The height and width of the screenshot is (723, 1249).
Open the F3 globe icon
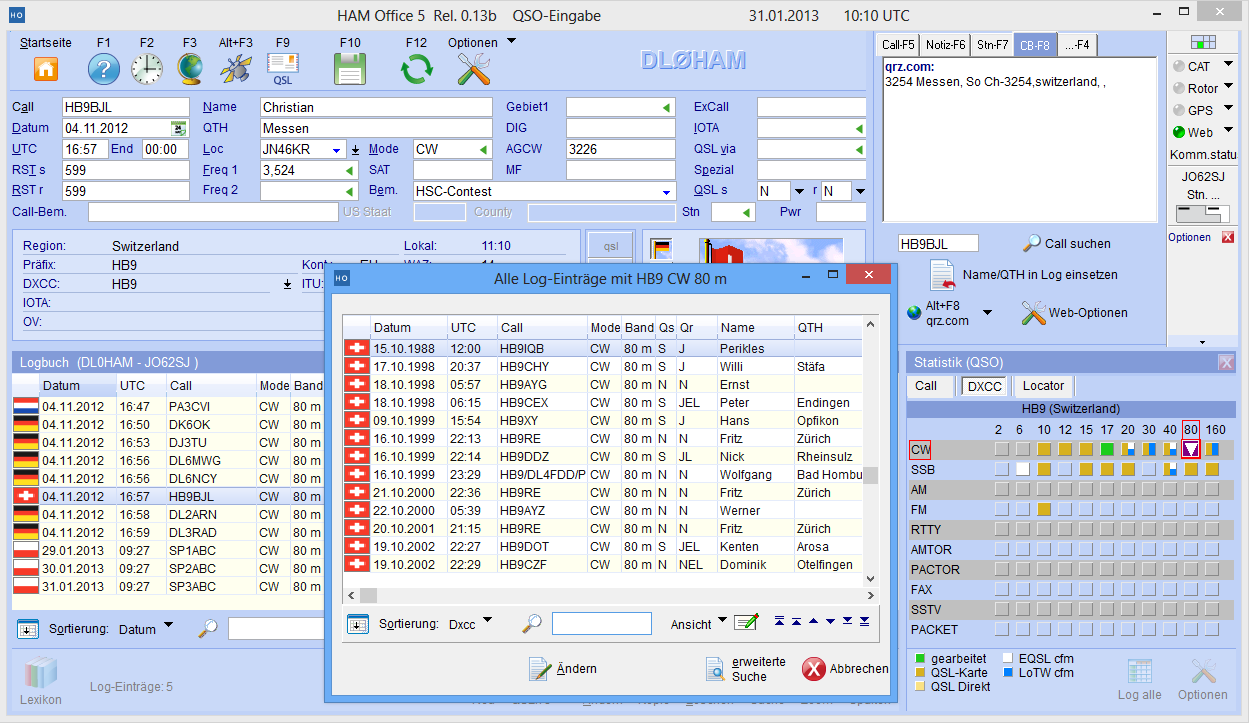pos(190,68)
